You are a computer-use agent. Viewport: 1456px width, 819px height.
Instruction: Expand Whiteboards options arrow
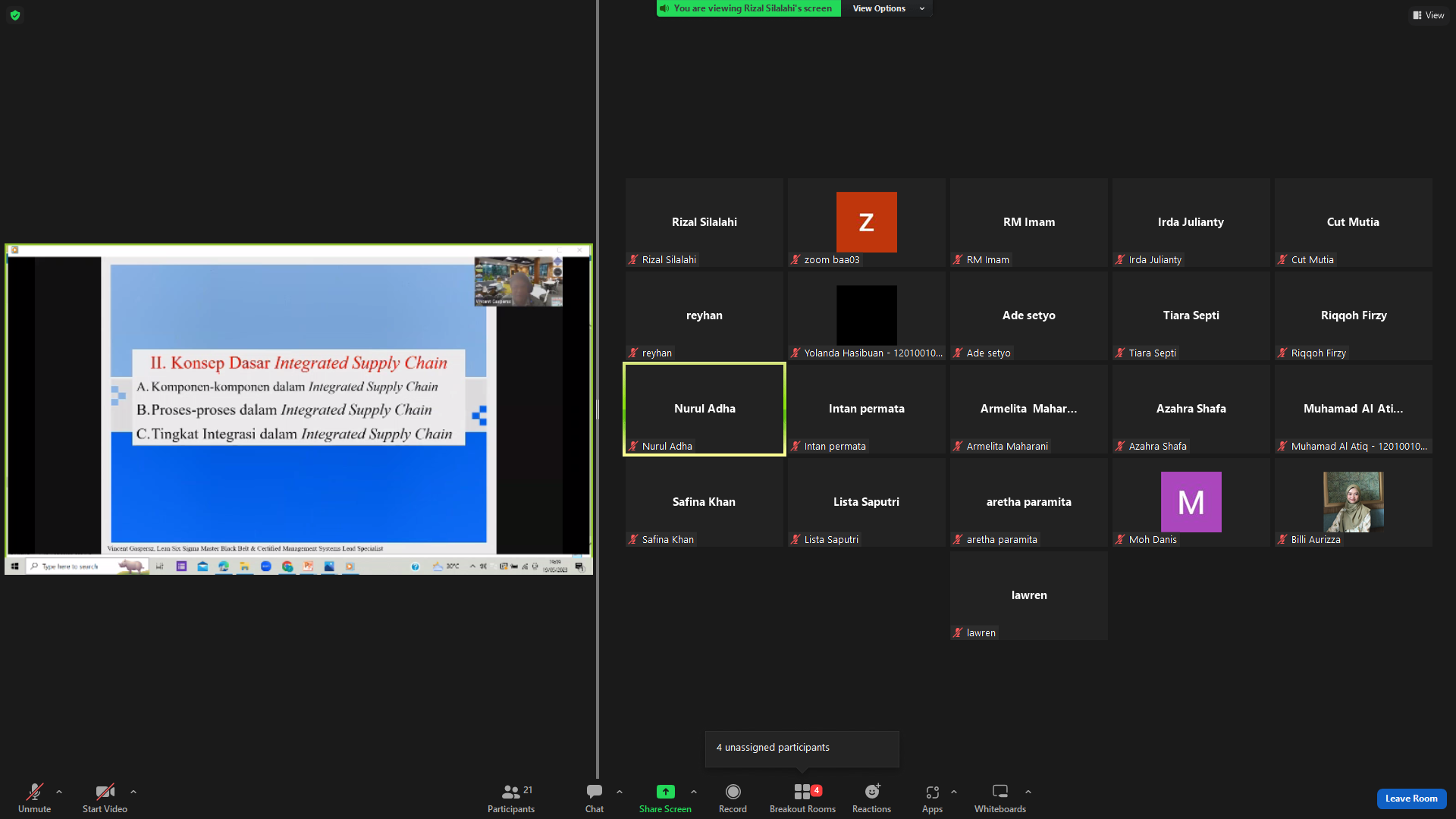(1028, 792)
